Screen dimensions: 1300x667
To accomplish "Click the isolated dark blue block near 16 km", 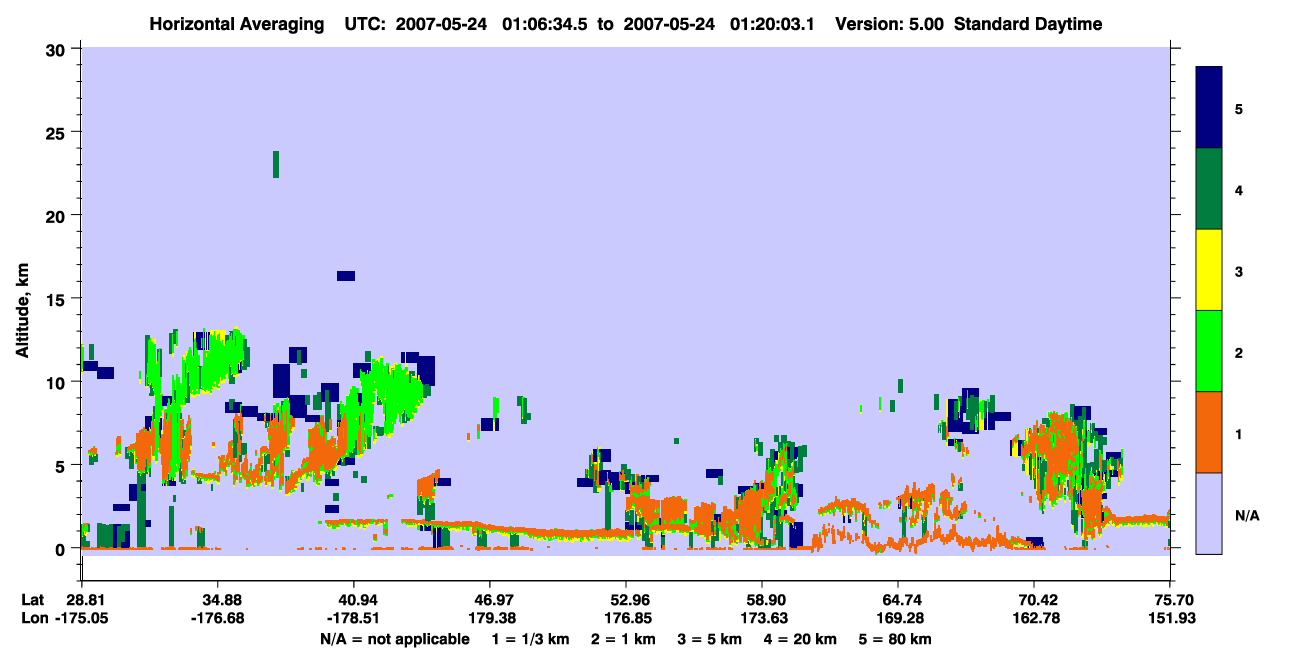I will tap(346, 275).
